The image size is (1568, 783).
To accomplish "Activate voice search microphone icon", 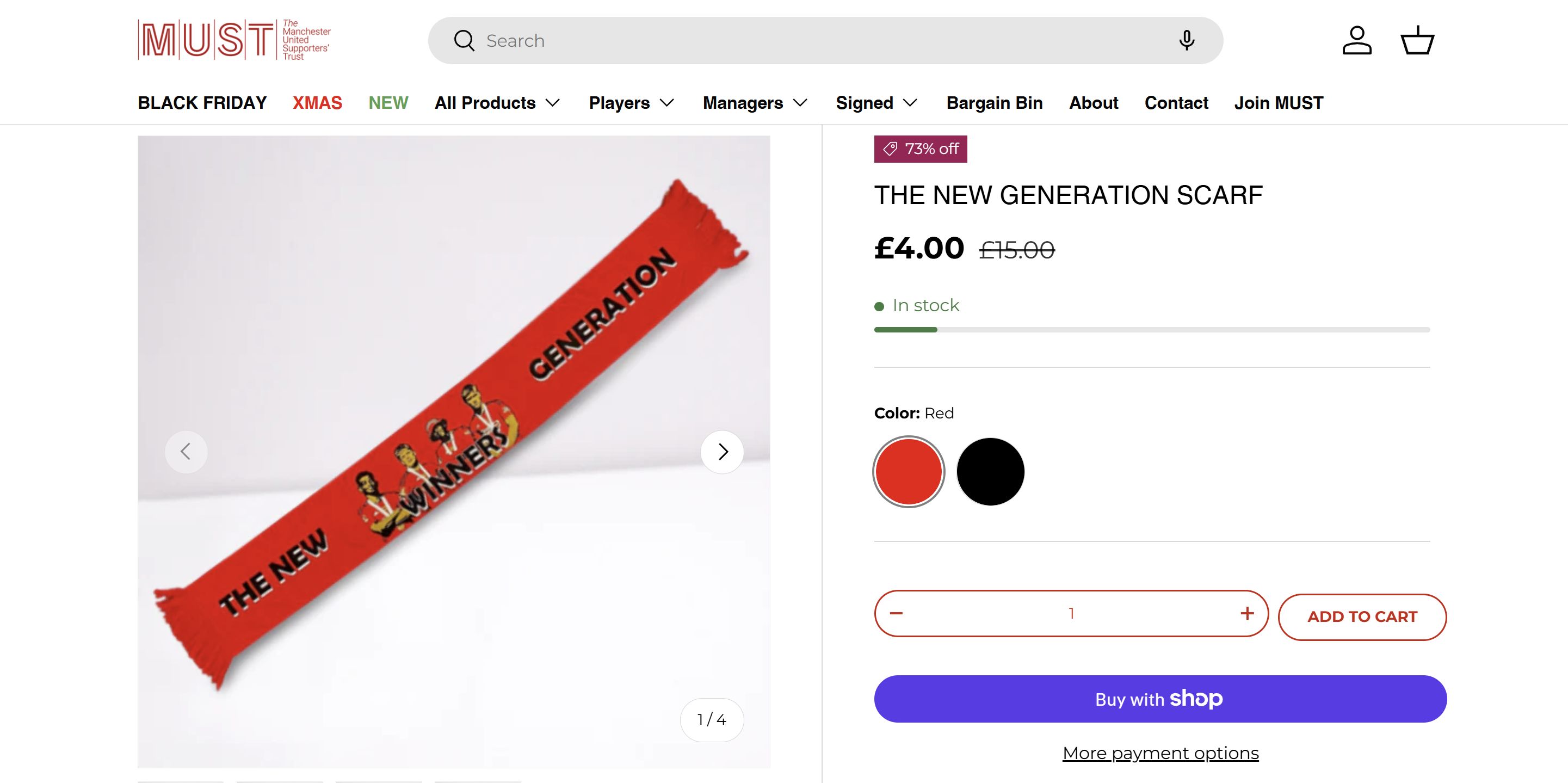I will point(1187,40).
